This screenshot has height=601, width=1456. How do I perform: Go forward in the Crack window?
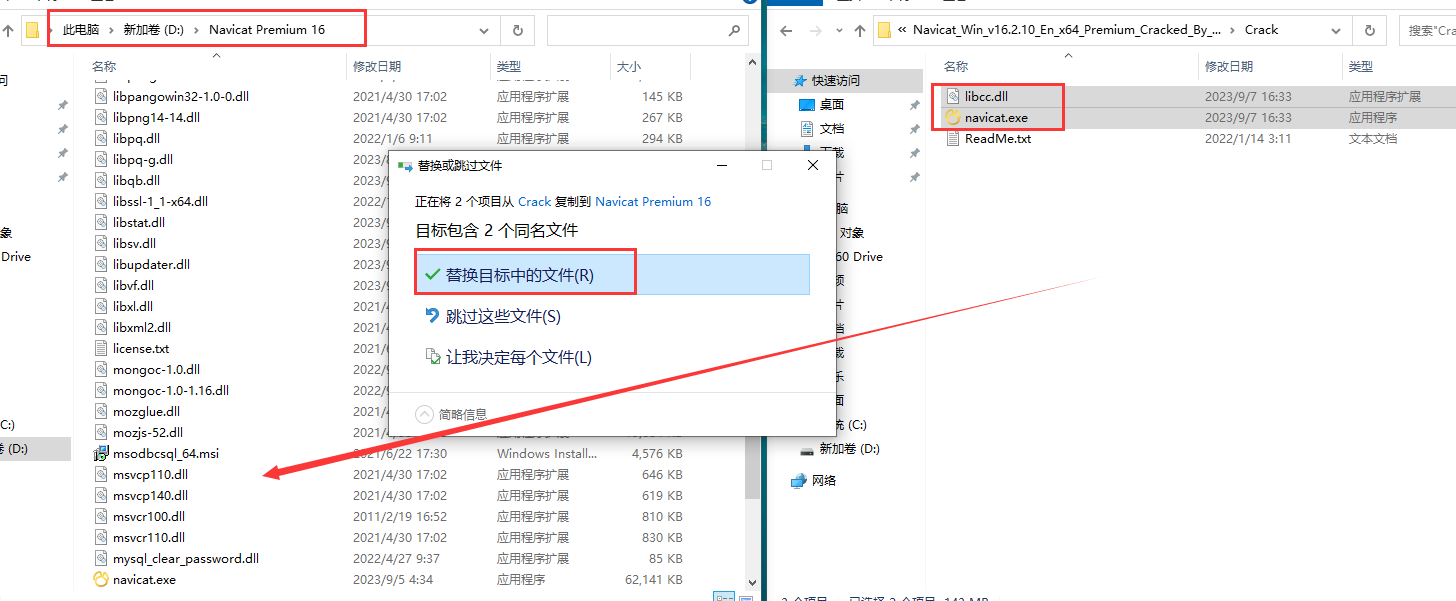tap(815, 30)
